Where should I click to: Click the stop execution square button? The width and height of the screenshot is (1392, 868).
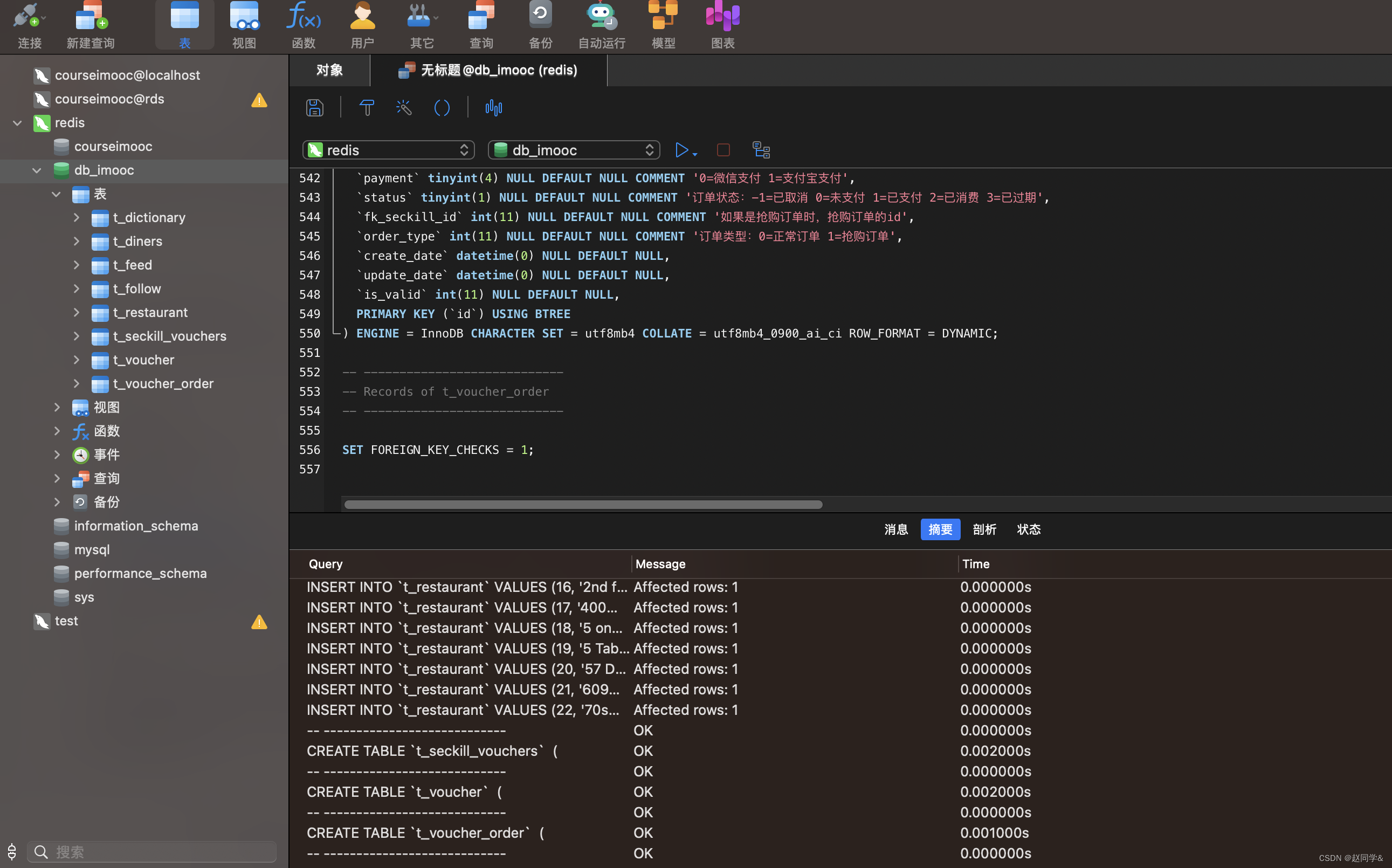click(723, 150)
